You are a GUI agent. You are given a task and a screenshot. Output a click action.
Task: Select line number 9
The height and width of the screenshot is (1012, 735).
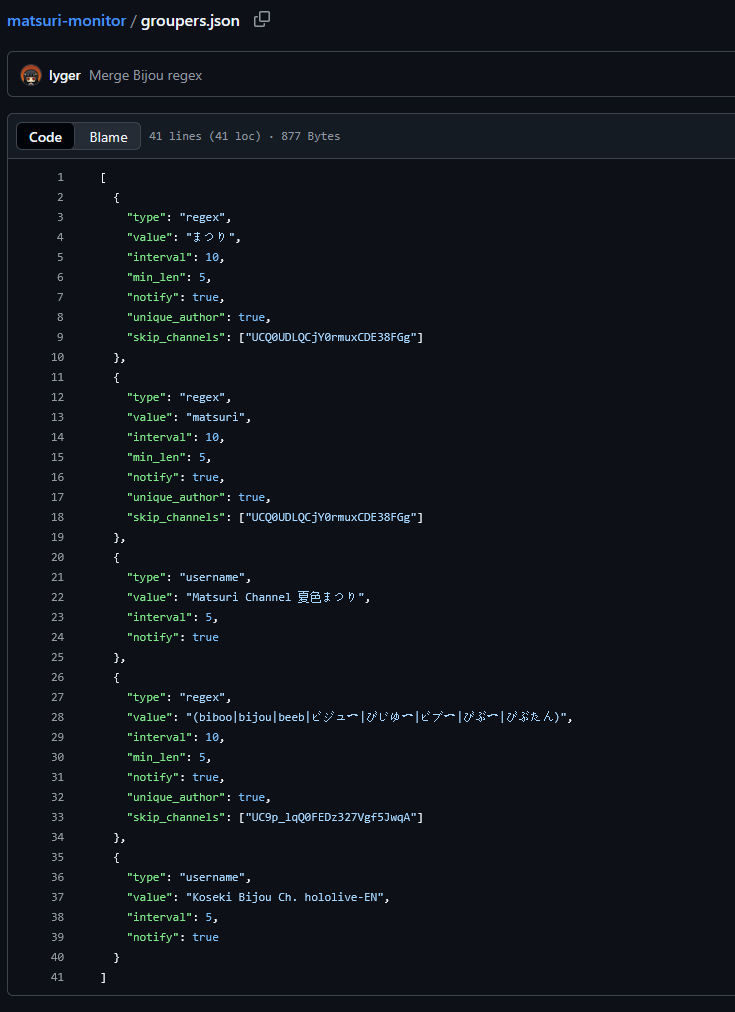(x=60, y=337)
